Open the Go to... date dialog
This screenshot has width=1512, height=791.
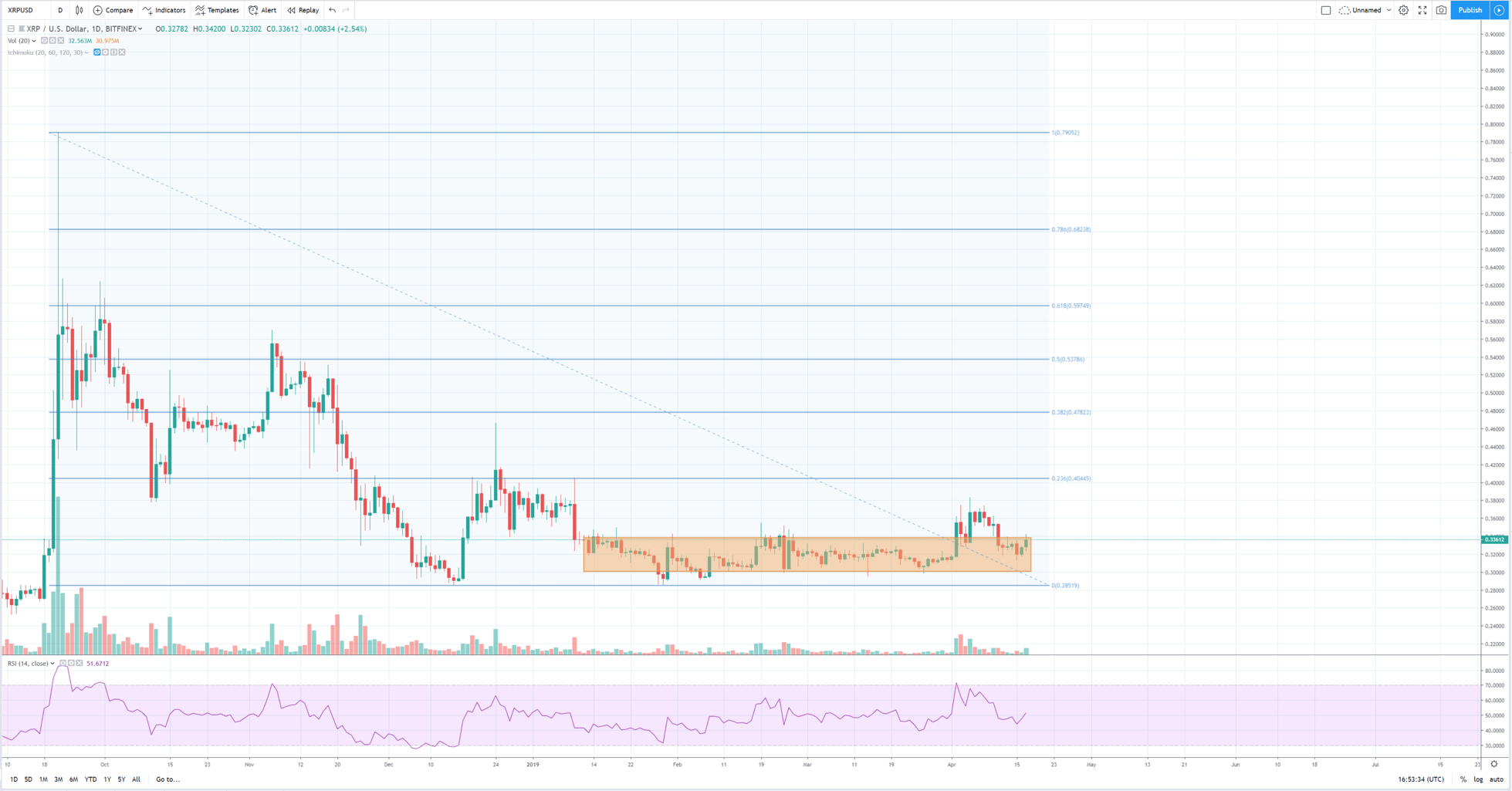(167, 779)
